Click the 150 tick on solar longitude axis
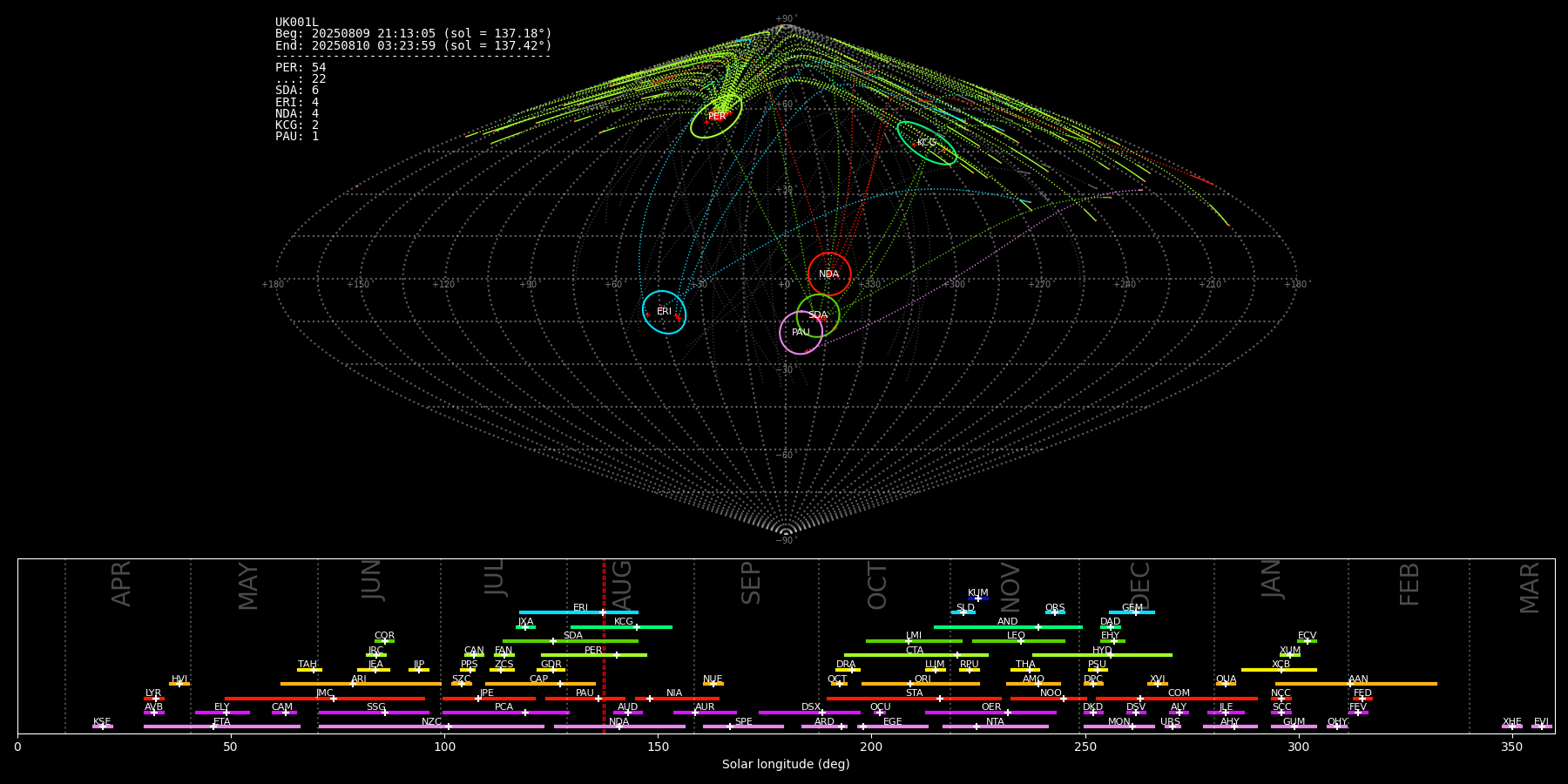The width and height of the screenshot is (1568, 784). tap(658, 747)
